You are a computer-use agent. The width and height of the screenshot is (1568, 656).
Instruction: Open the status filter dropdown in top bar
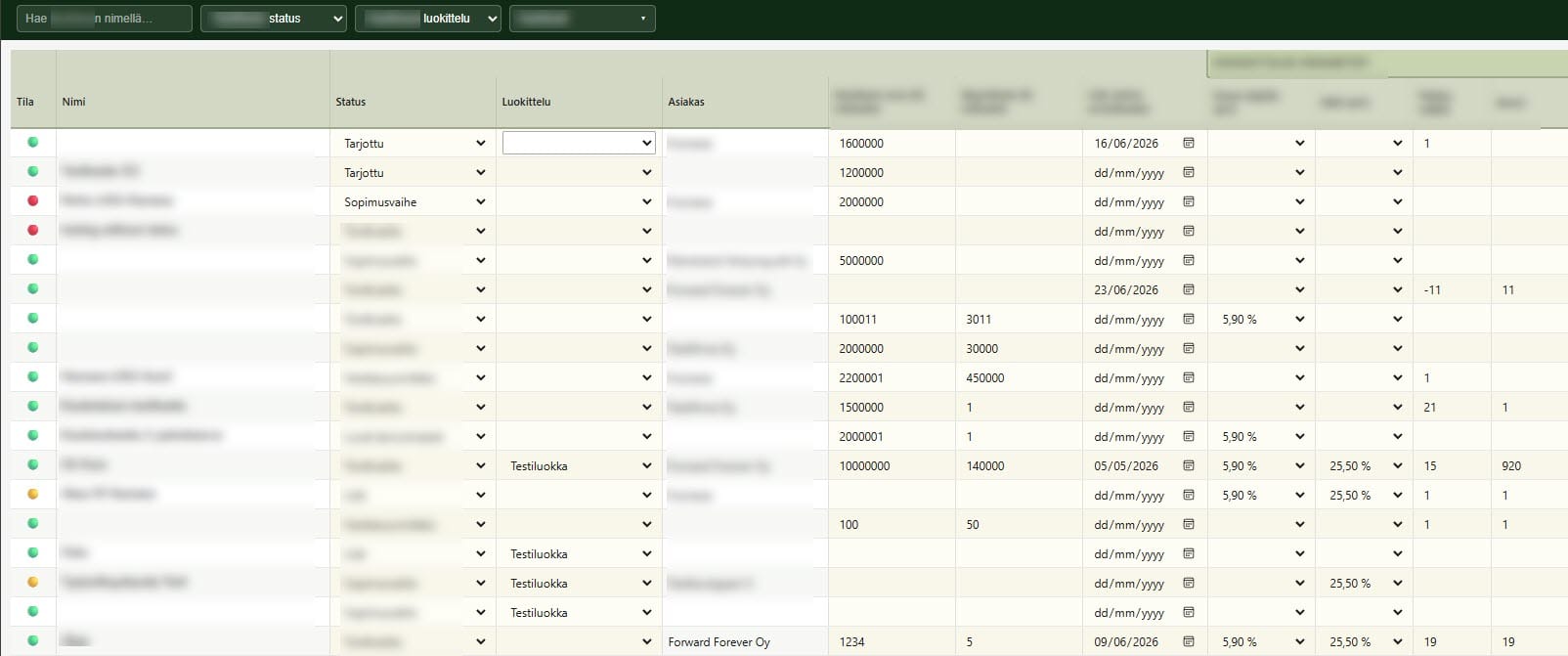pyautogui.click(x=274, y=19)
